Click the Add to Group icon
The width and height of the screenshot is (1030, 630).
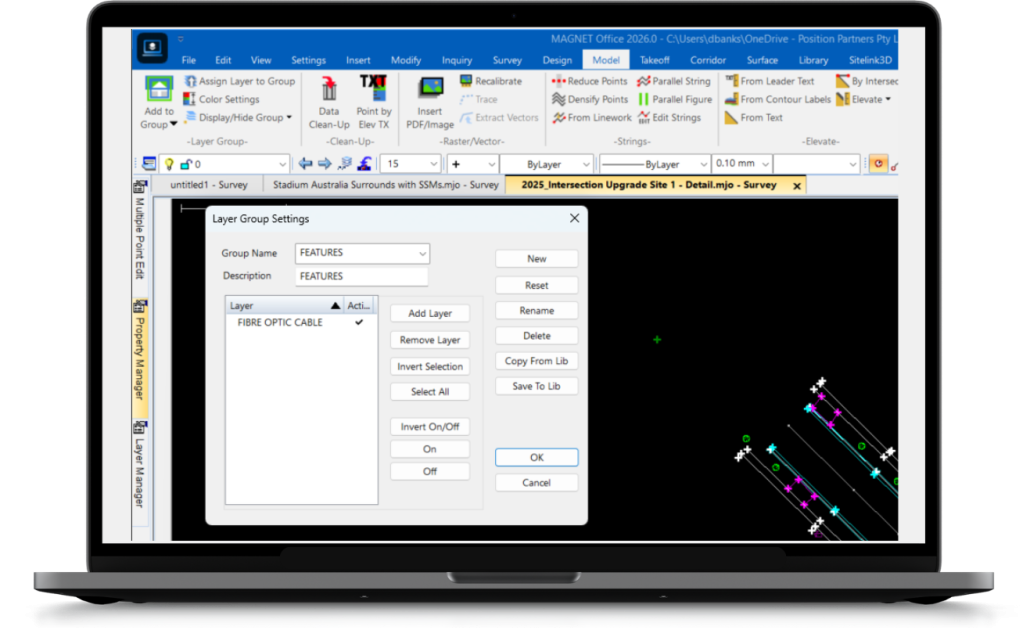[159, 88]
